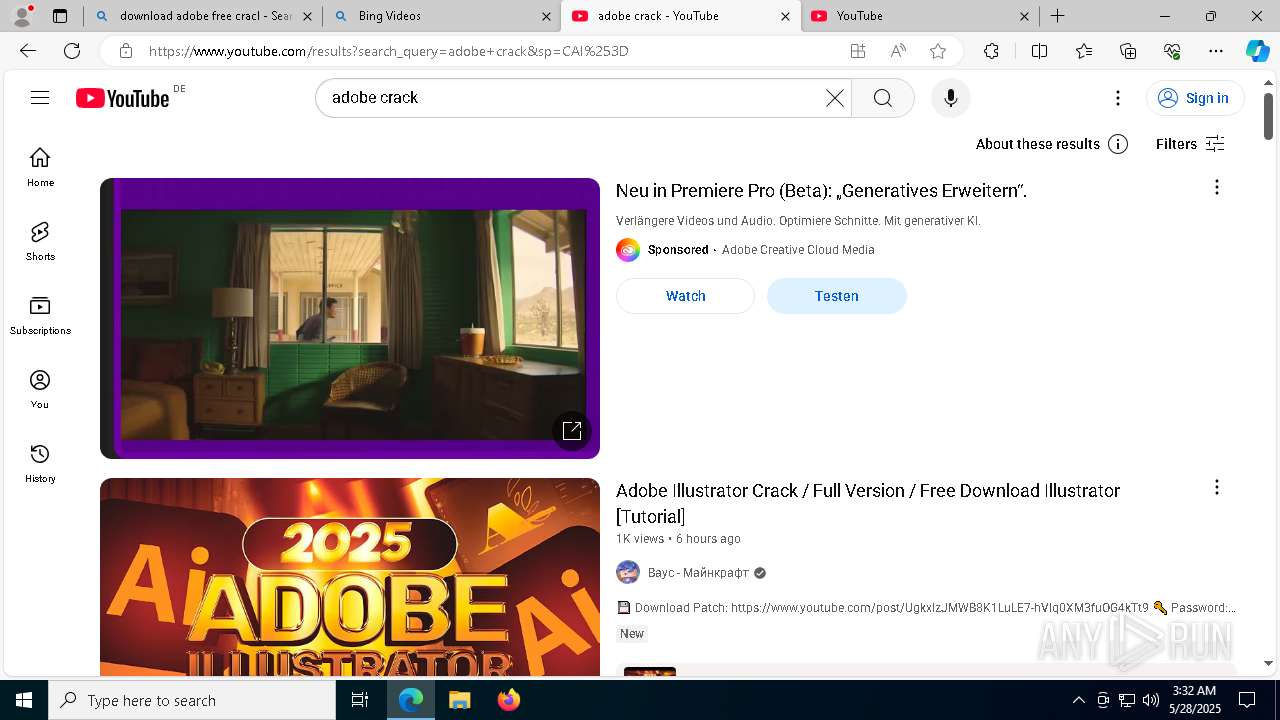Sign in to YouTube
Image resolution: width=1280 pixels, height=720 pixels.
(1195, 98)
